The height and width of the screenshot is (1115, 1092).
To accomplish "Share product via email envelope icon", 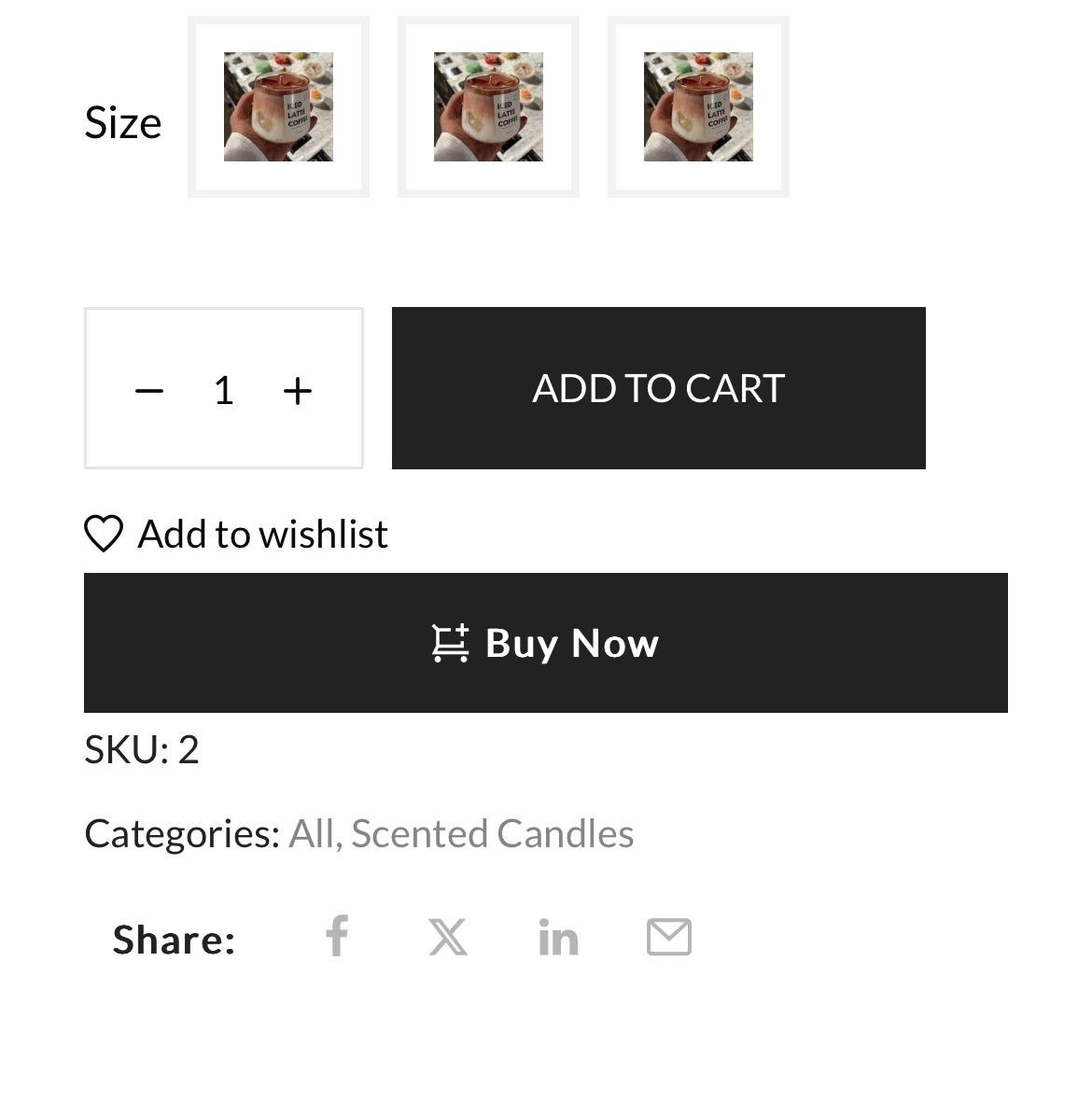I will click(x=669, y=937).
